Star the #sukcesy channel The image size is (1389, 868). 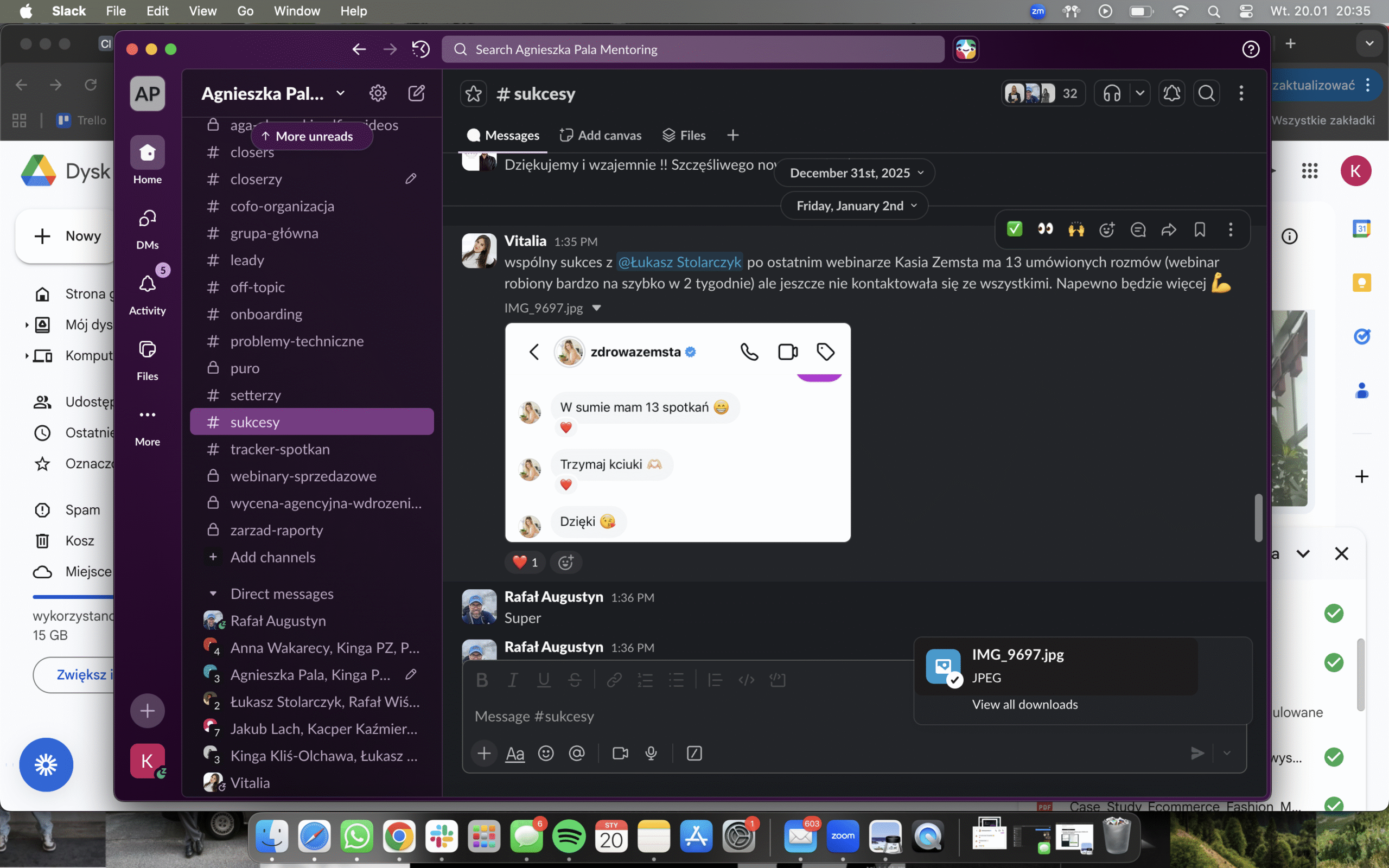click(x=474, y=93)
